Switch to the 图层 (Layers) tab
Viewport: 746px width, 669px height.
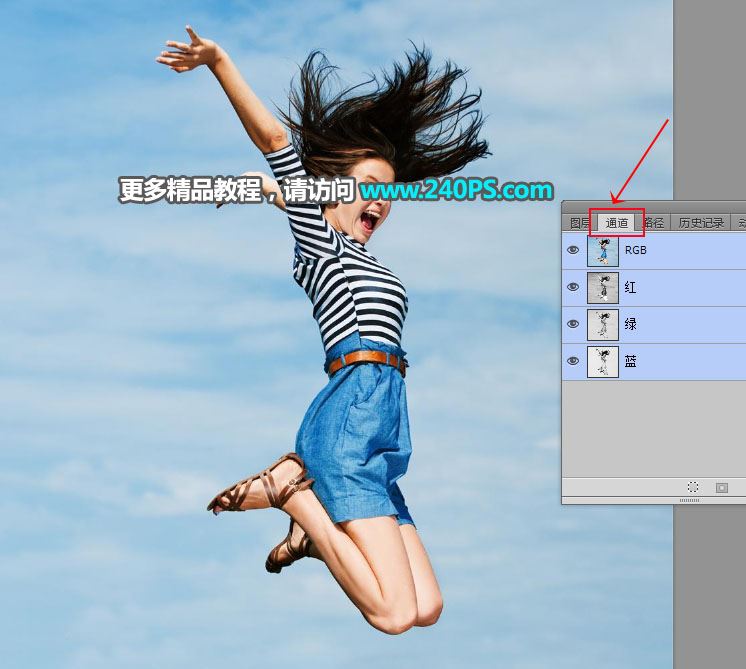[x=579, y=223]
